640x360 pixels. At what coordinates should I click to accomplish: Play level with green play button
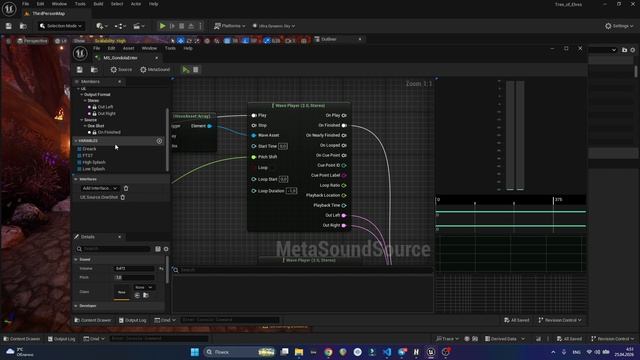tap(162, 26)
